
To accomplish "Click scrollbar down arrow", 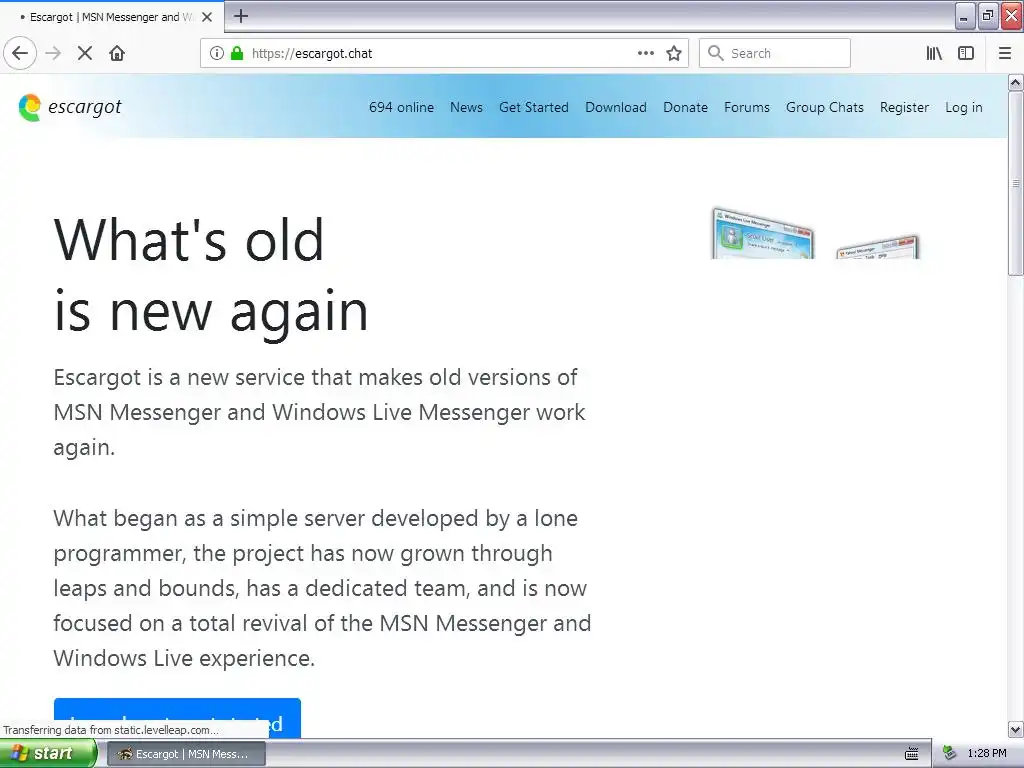I will tap(1015, 729).
